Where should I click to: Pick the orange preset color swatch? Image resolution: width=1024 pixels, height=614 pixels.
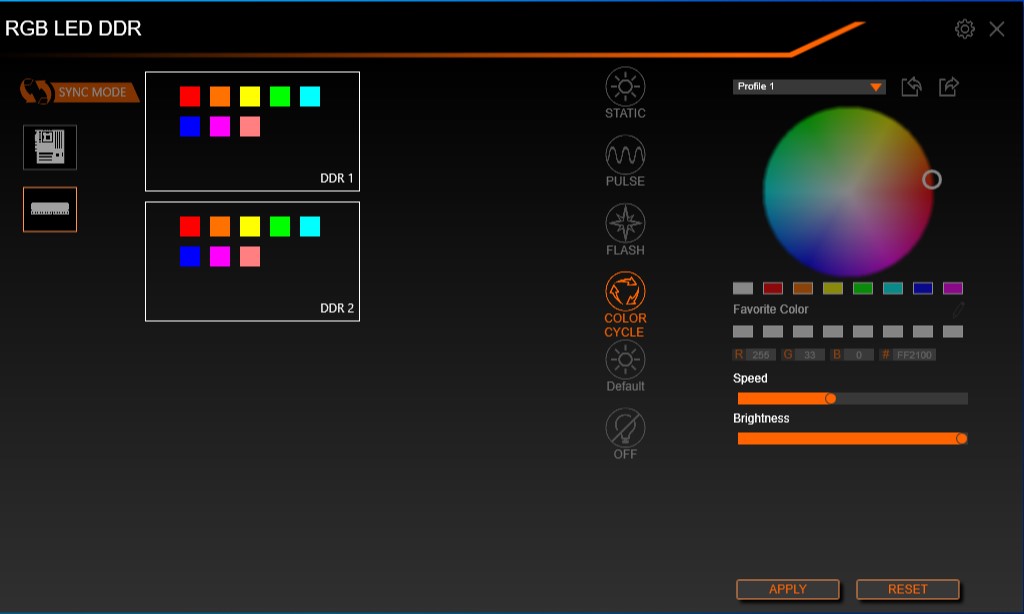pyautogui.click(x=803, y=288)
